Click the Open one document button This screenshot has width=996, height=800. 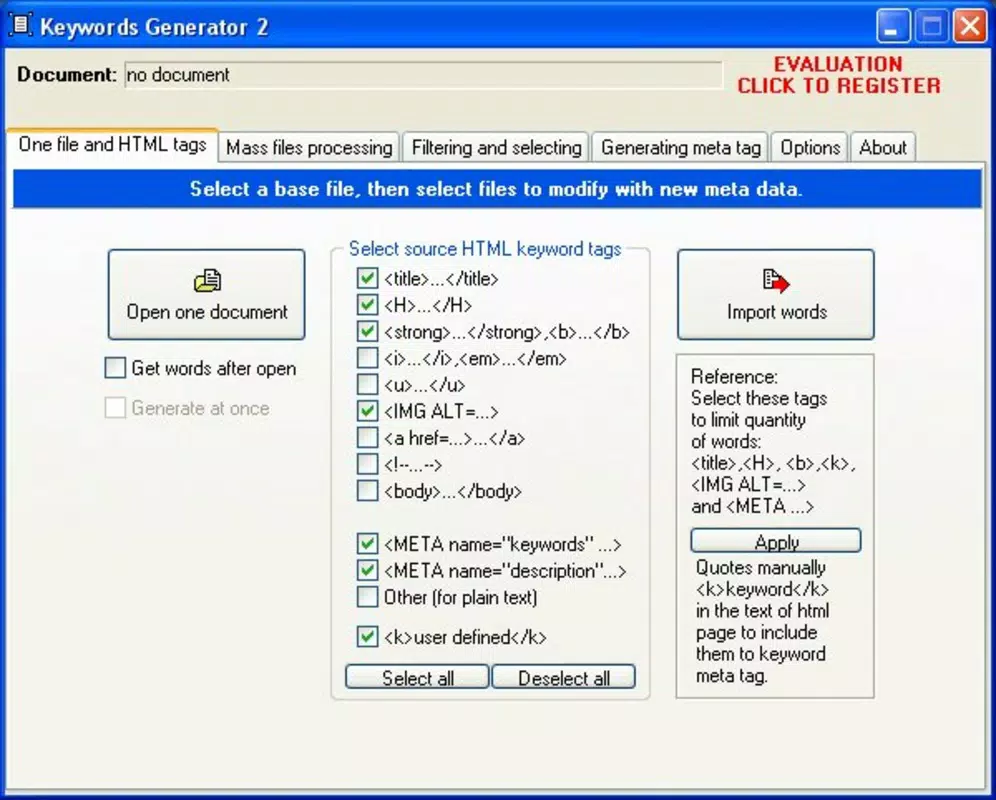(206, 294)
